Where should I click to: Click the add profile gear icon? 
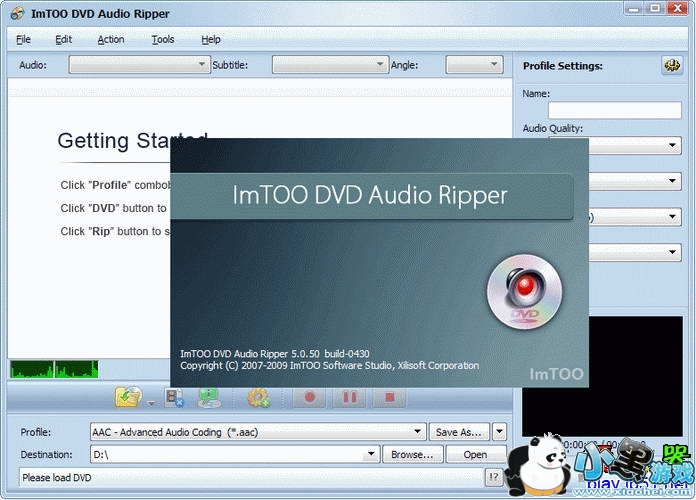click(x=258, y=397)
